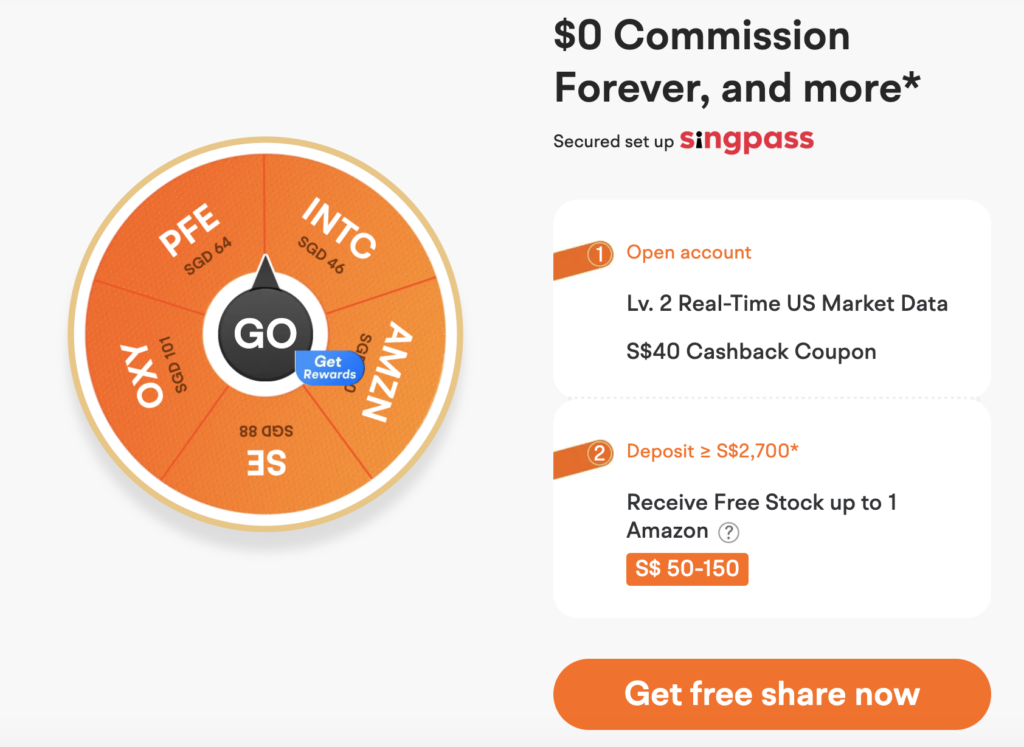This screenshot has width=1024, height=747.
Task: Click the S$ 50-150 orange tag
Action: [687, 569]
